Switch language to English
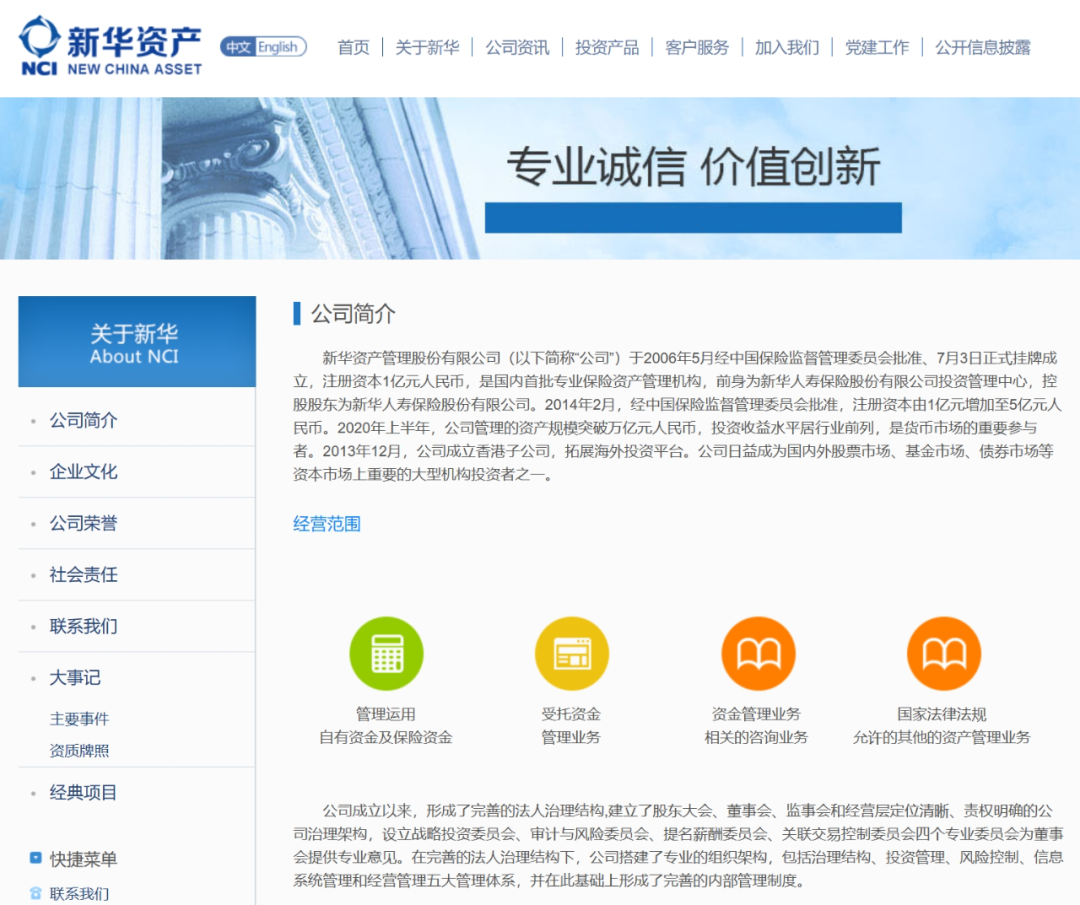1080x905 pixels. (279, 47)
